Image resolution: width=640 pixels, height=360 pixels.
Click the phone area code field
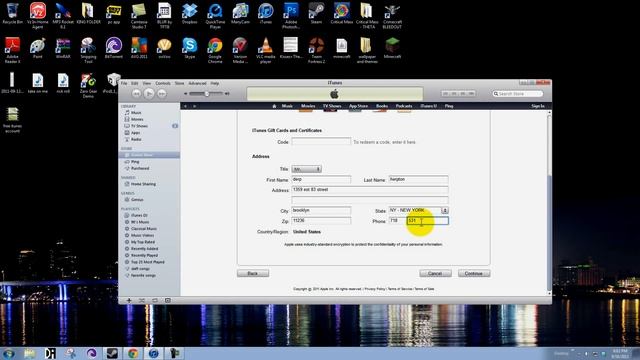[396, 221]
